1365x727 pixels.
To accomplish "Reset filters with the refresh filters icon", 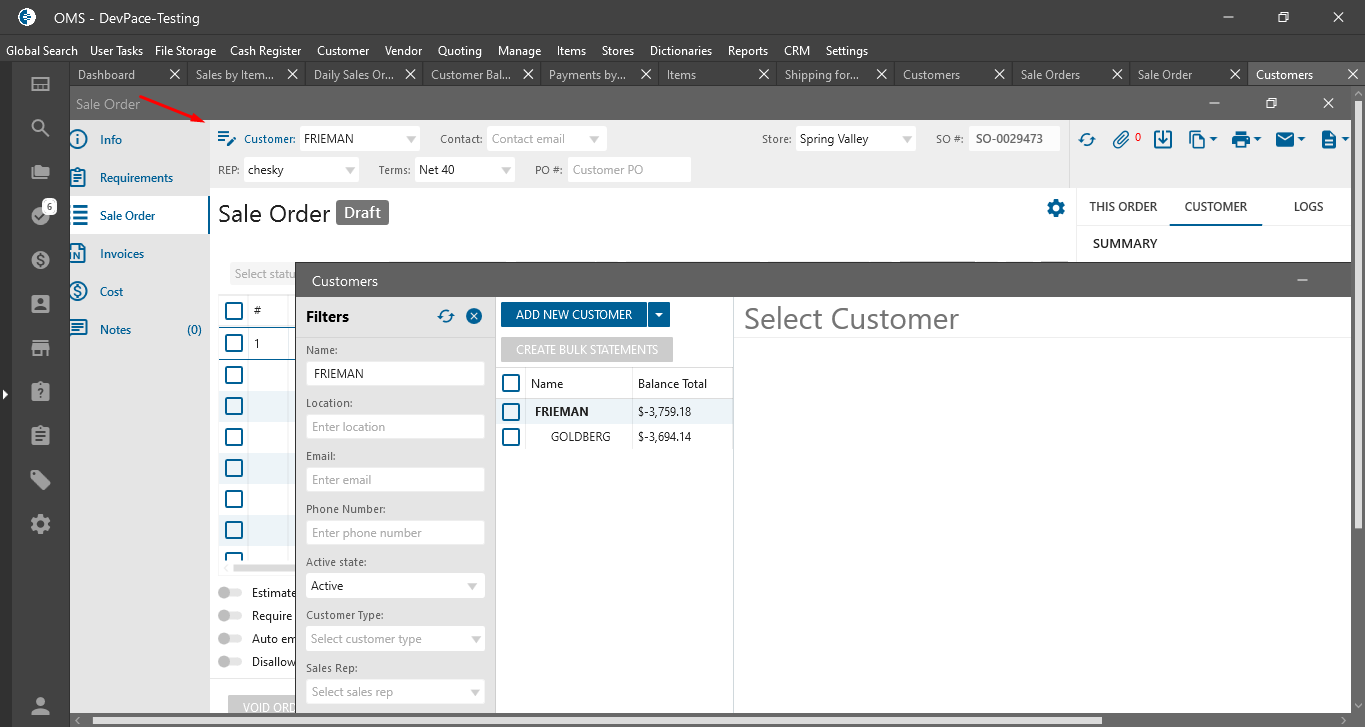I will 446,316.
